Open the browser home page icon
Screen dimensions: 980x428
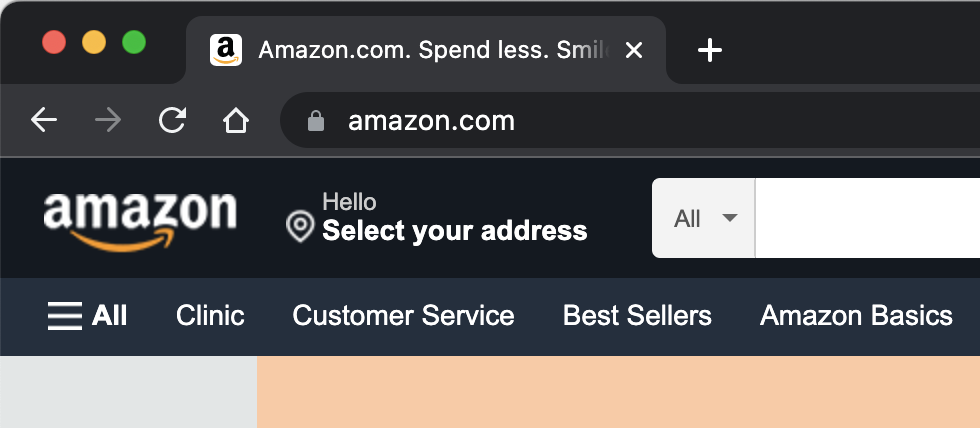coord(236,120)
